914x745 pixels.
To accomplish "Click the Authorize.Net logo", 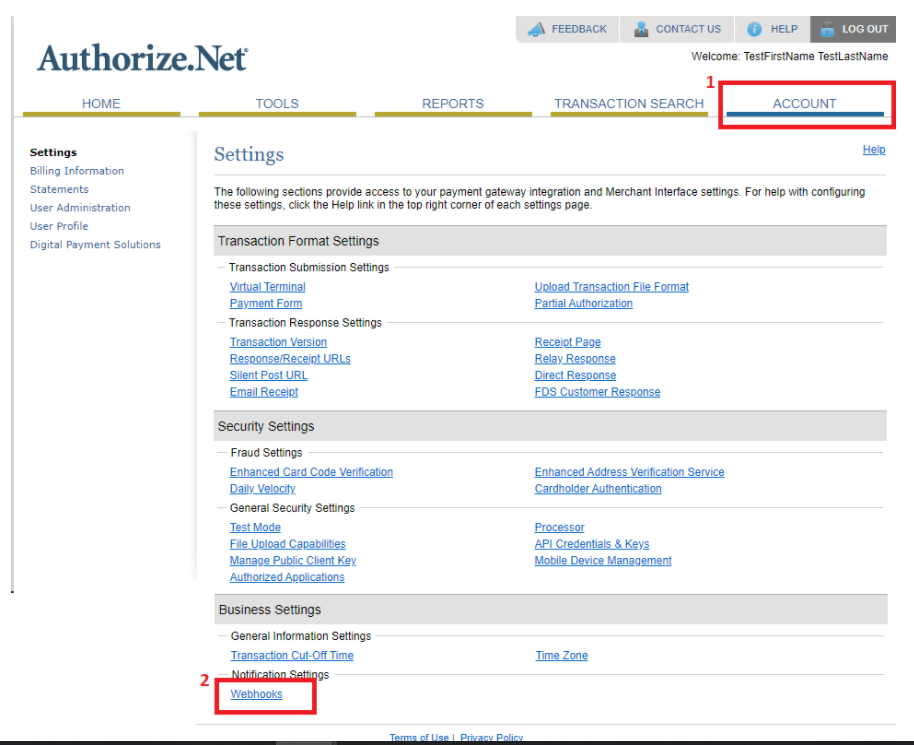I will (x=142, y=58).
